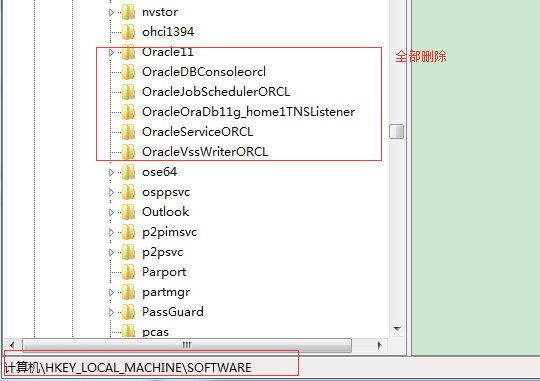Click the HKEY_LOCAL_MACHINE\SOFTWARE status bar path

128,368
